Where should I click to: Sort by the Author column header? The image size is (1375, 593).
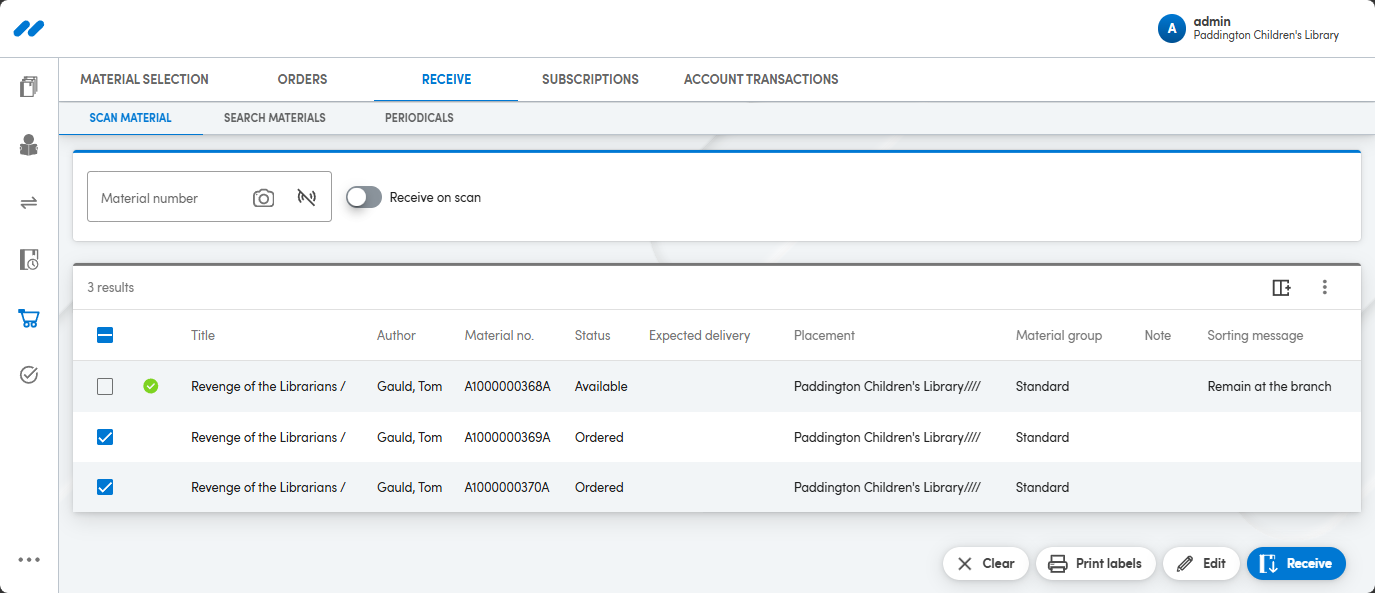396,336
